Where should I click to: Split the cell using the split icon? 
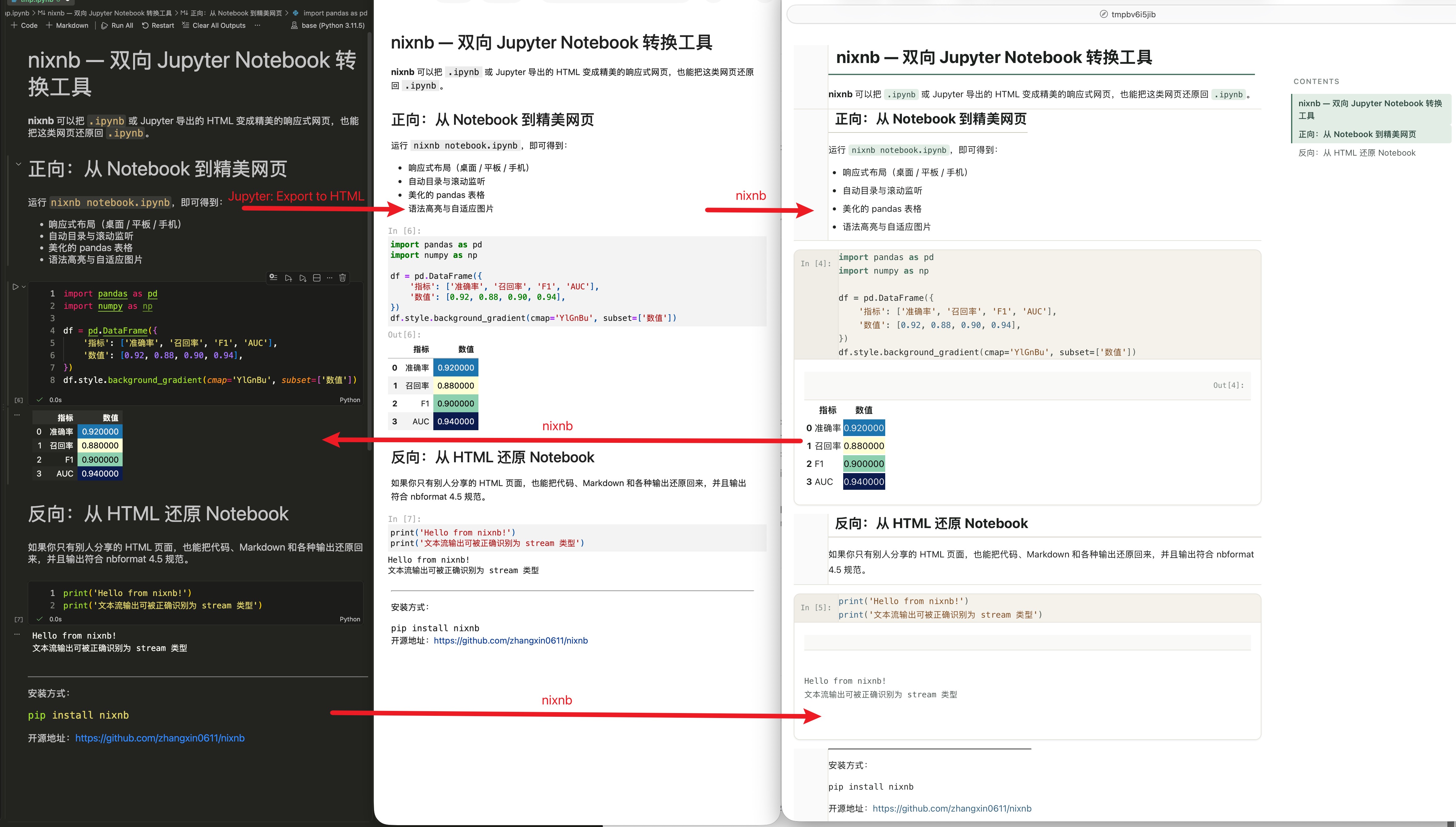tap(317, 278)
